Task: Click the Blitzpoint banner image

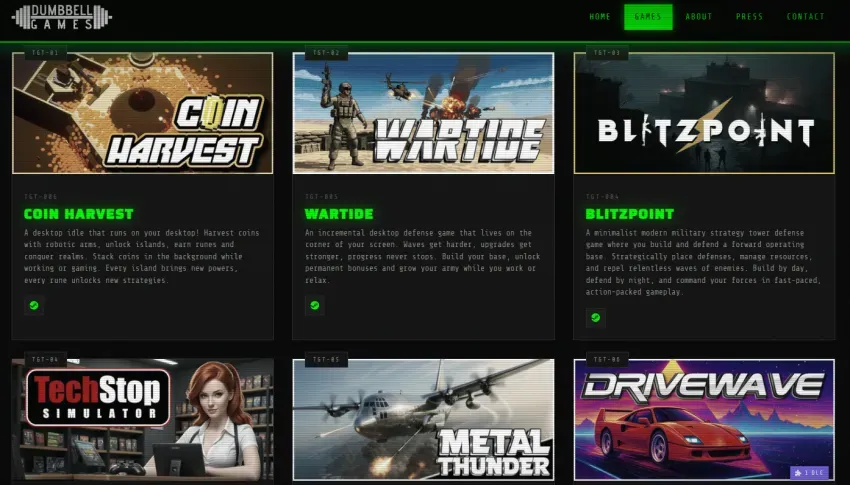Action: point(704,113)
